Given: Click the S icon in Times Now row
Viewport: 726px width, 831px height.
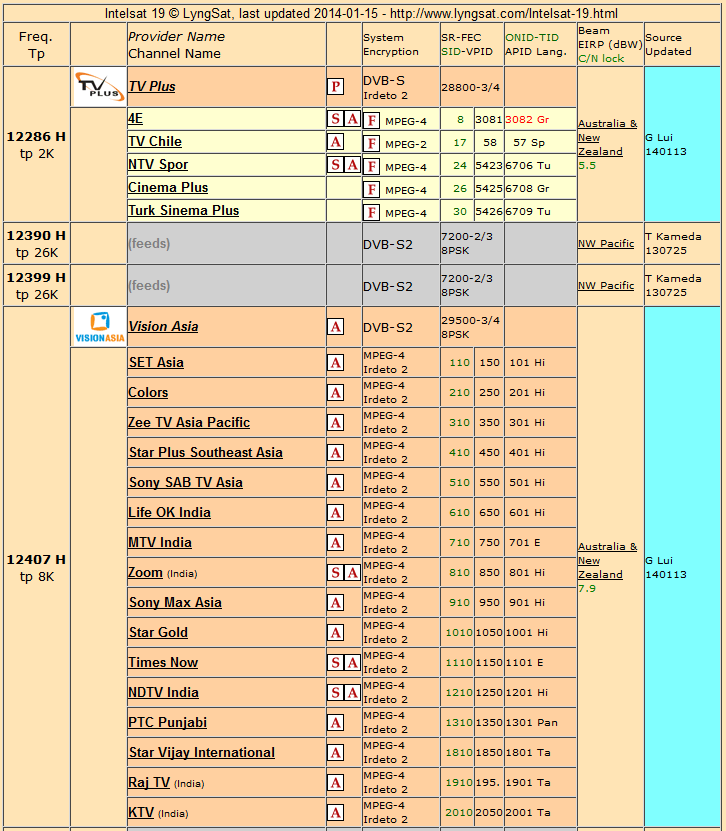Looking at the screenshot, I should coord(335,662).
